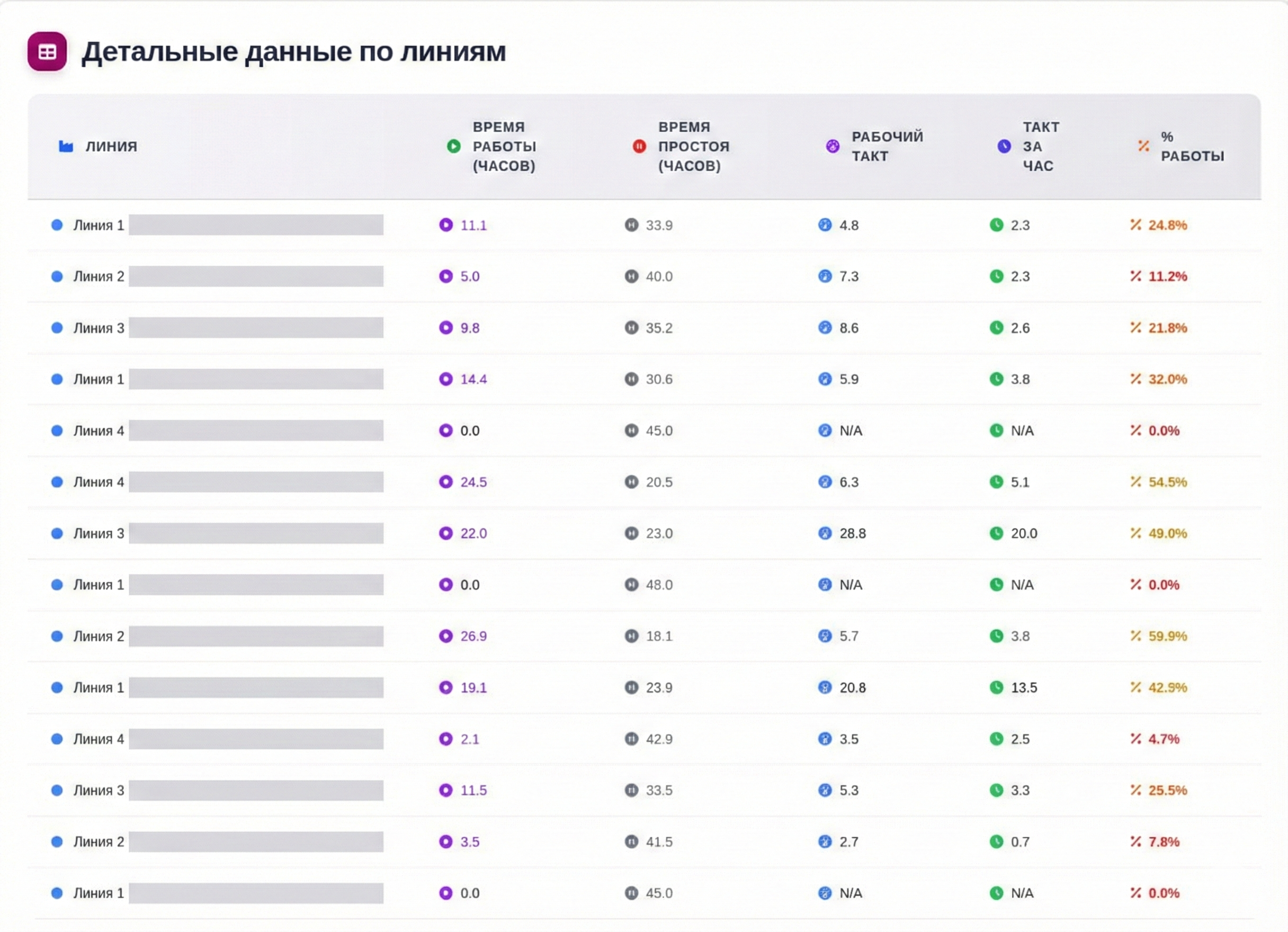The image size is (1288, 932).
Task: Click blue gauge icon next to 28.8
Action: point(825,533)
